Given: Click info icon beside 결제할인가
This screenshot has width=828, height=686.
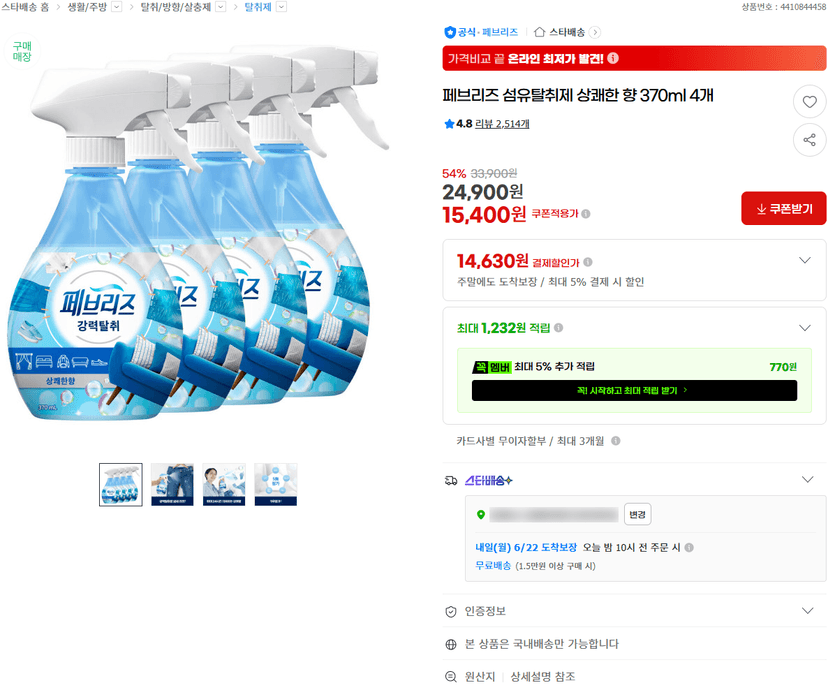Looking at the screenshot, I should point(588,262).
